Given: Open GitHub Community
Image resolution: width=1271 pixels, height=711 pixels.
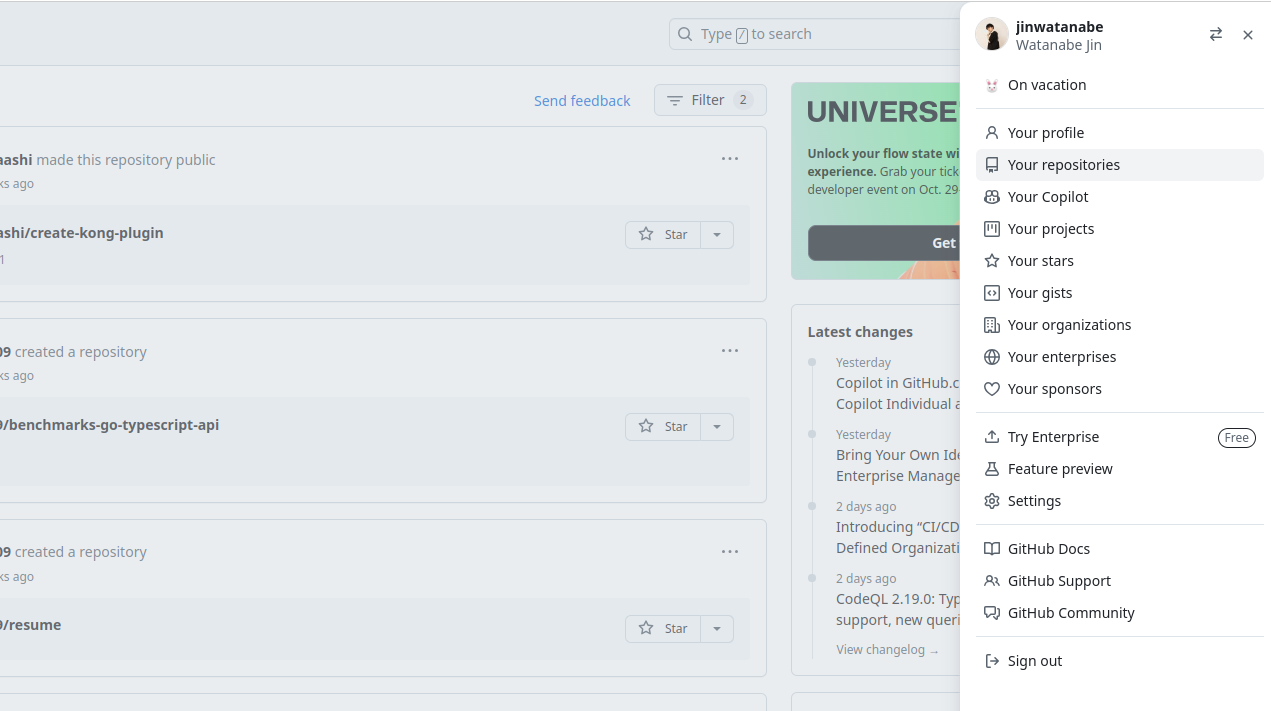Looking at the screenshot, I should pyautogui.click(x=1120, y=613).
